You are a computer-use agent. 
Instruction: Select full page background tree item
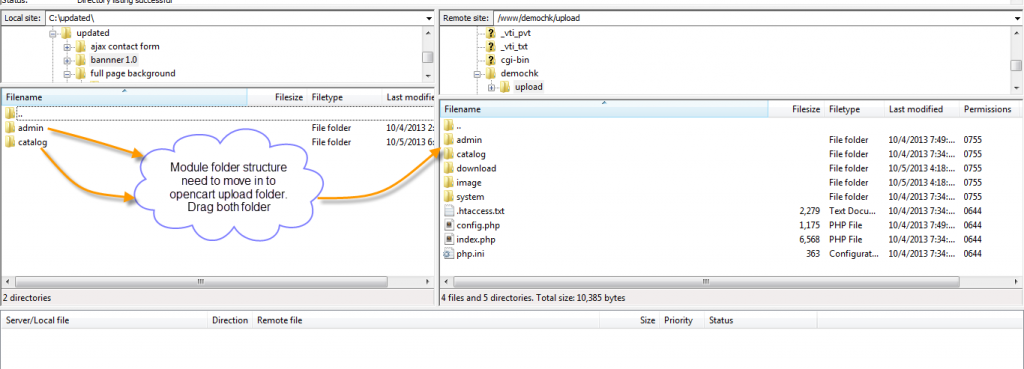coord(133,74)
